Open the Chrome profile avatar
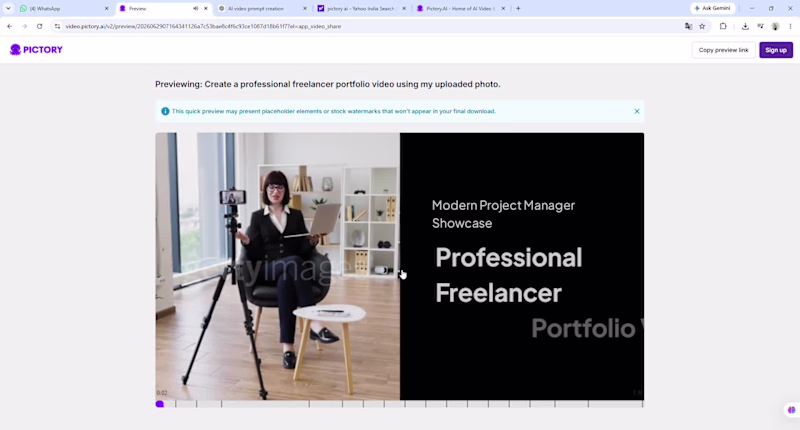 point(776,26)
